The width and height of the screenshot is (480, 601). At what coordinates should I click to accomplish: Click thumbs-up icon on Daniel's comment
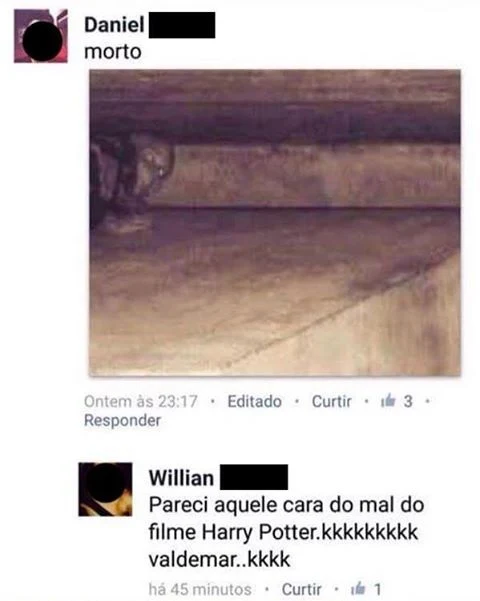388,401
